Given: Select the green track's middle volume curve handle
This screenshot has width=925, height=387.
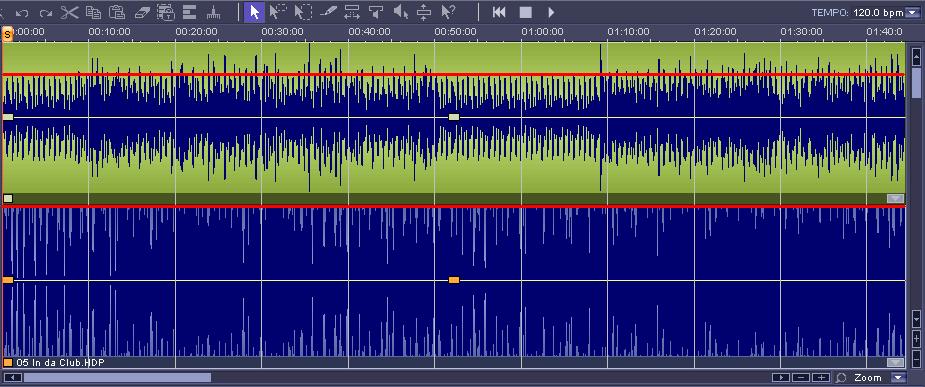Looking at the screenshot, I should pyautogui.click(x=454, y=117).
